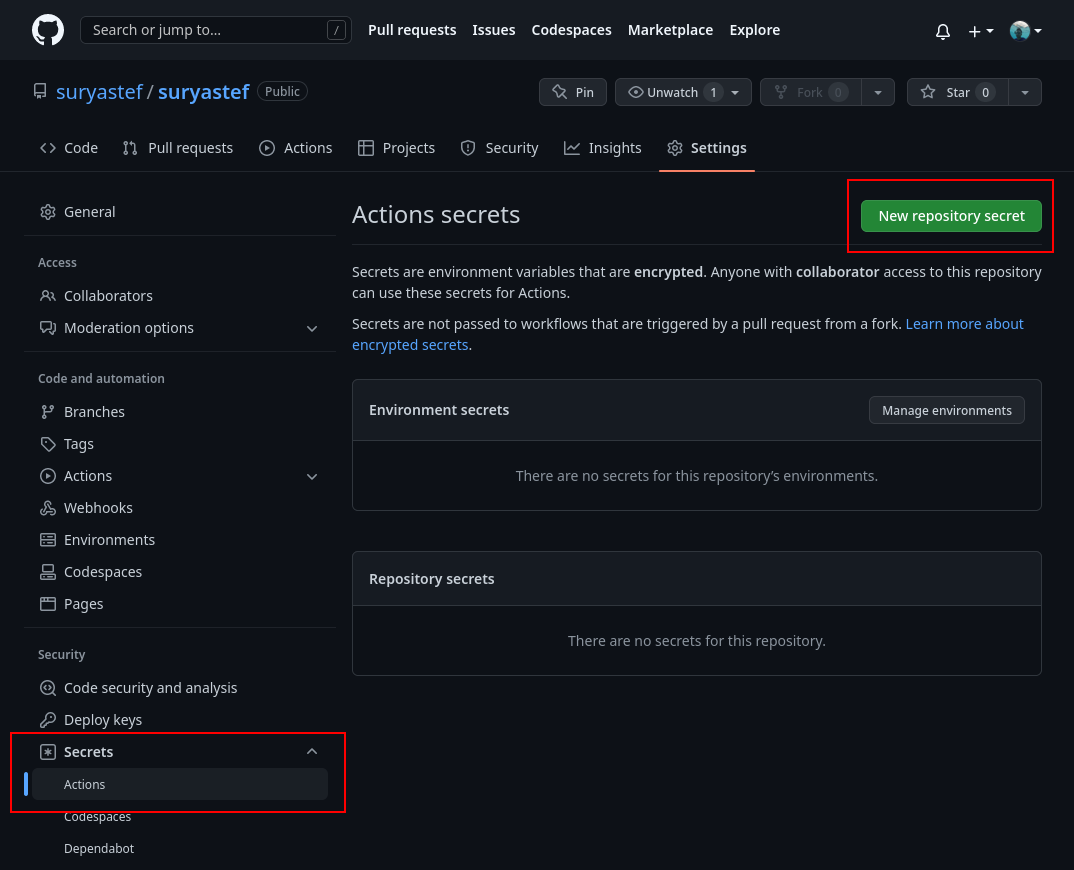Open the user avatar menu

tap(1025, 31)
